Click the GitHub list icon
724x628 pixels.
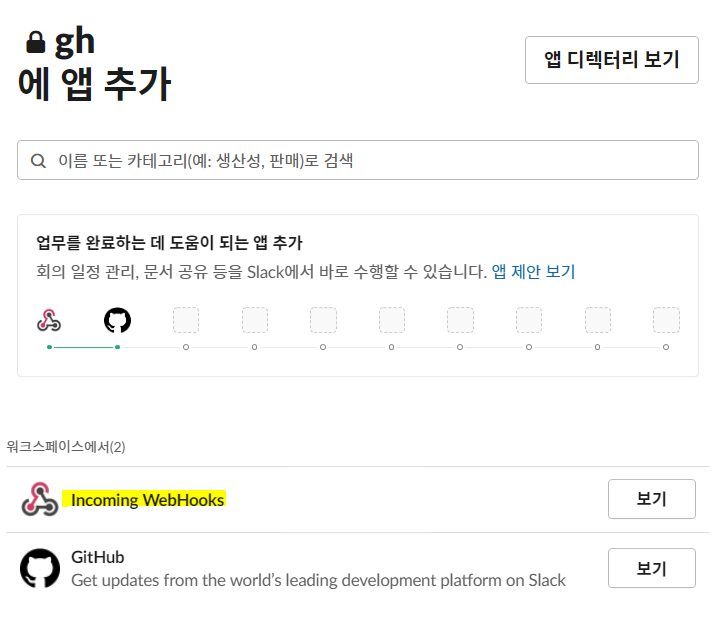(x=40, y=568)
